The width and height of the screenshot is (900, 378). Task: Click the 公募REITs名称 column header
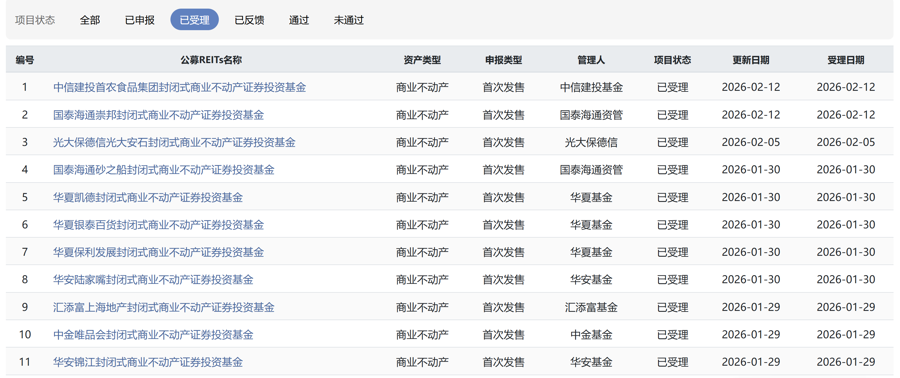211,60
